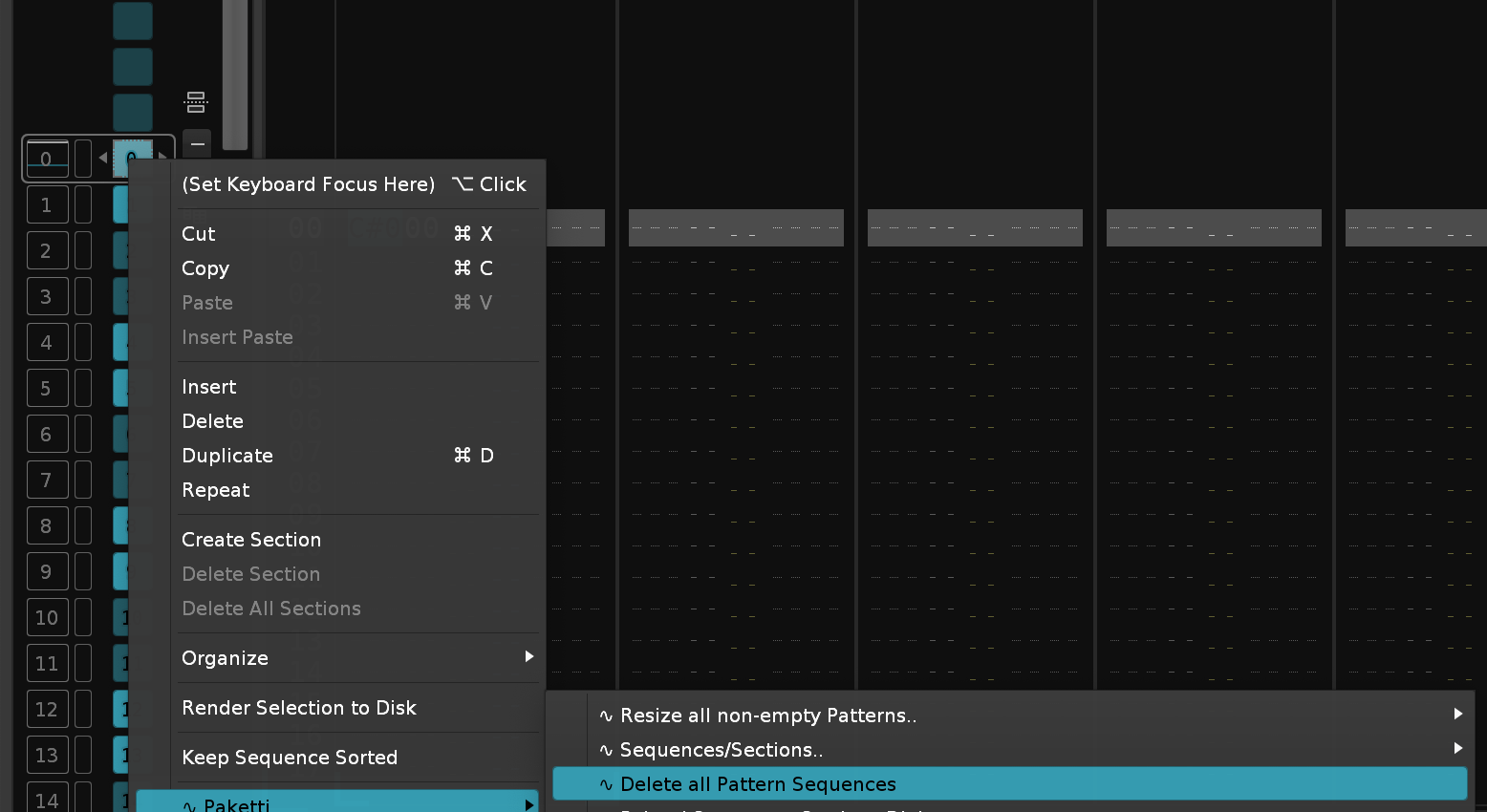Toggle the narrow loop slot next to sequence 5
1487x812 pixels.
[x=83, y=389]
